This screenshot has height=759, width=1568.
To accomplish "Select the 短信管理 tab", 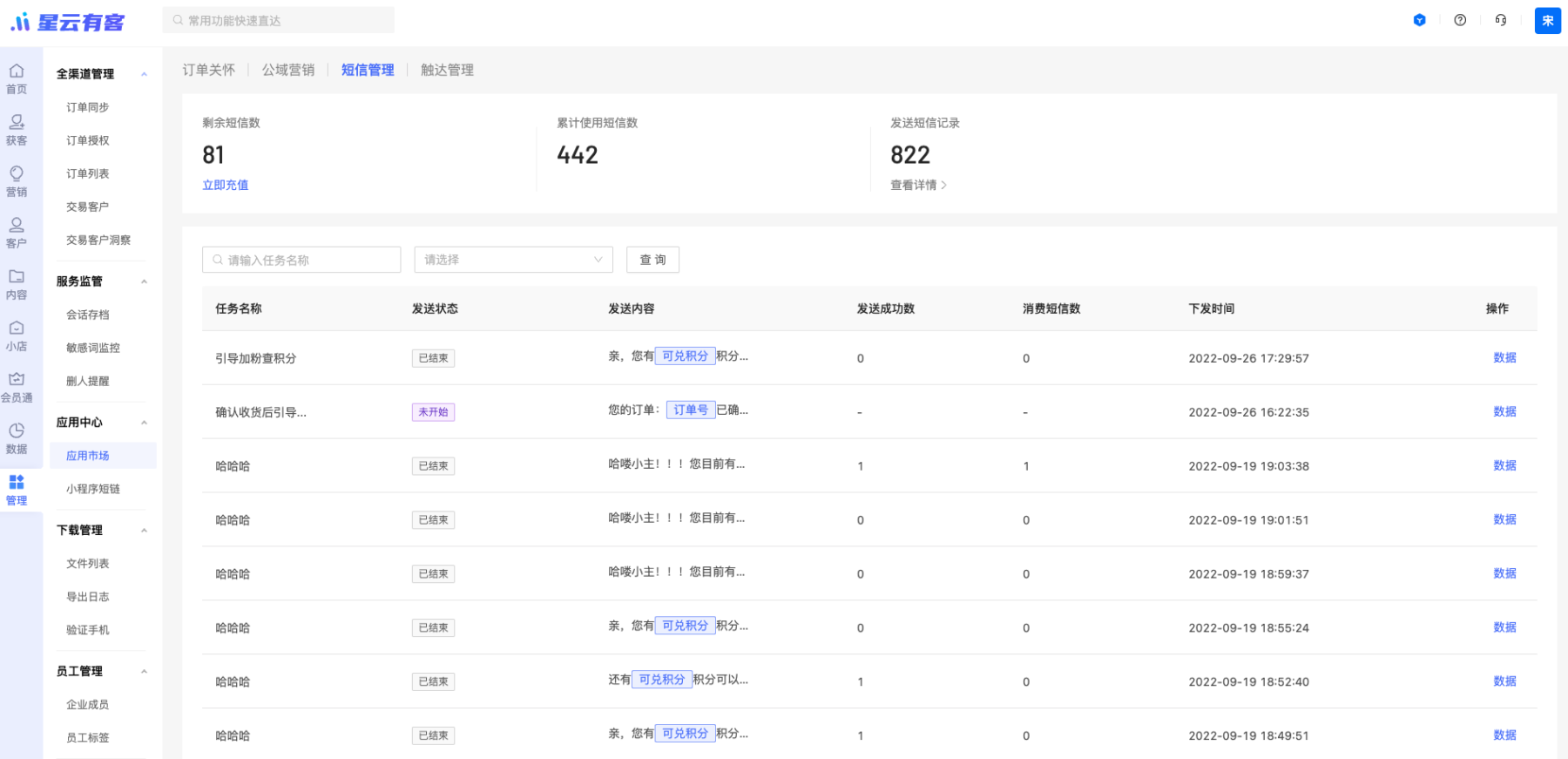I will [368, 70].
